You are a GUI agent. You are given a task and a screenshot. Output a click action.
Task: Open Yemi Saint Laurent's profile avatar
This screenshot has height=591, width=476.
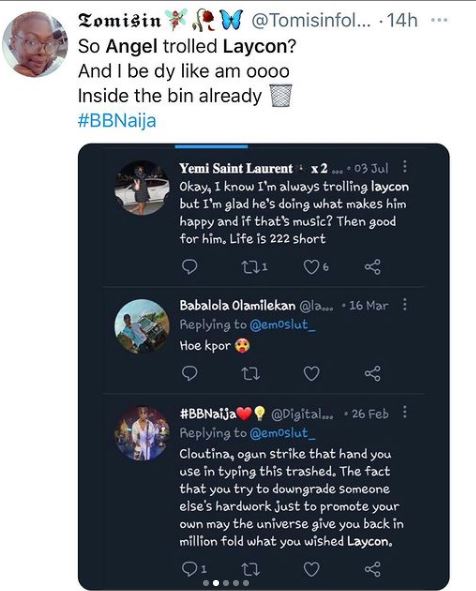click(142, 188)
